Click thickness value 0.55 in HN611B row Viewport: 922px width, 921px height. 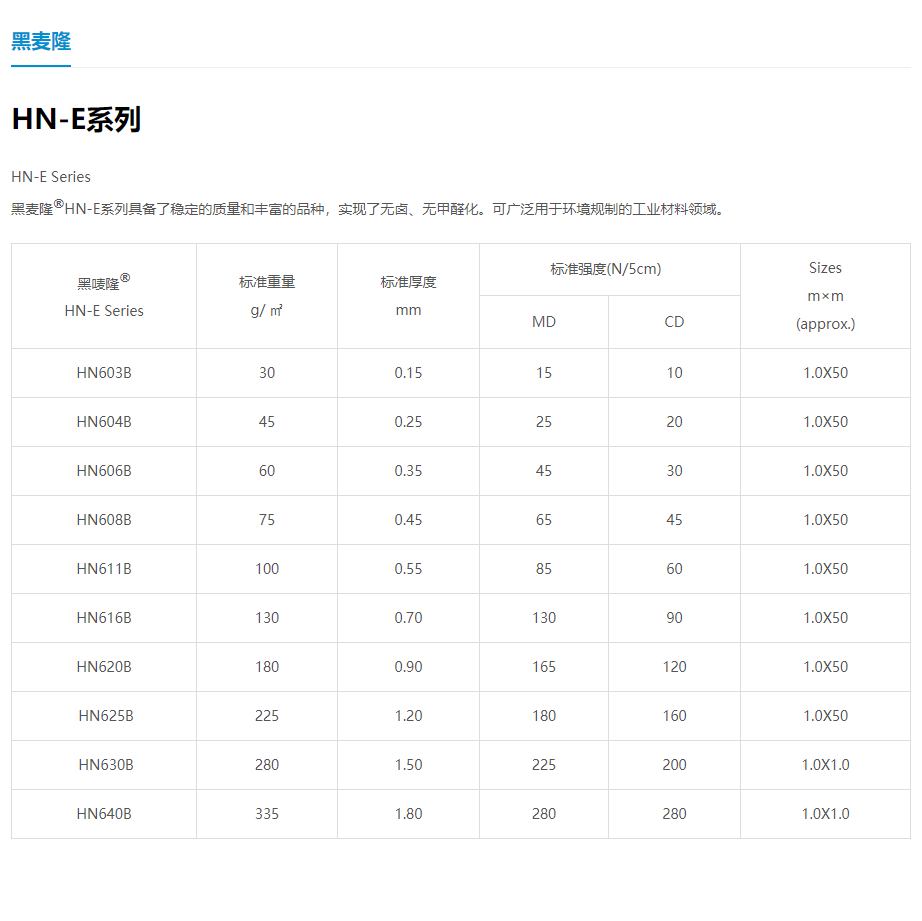click(x=409, y=569)
